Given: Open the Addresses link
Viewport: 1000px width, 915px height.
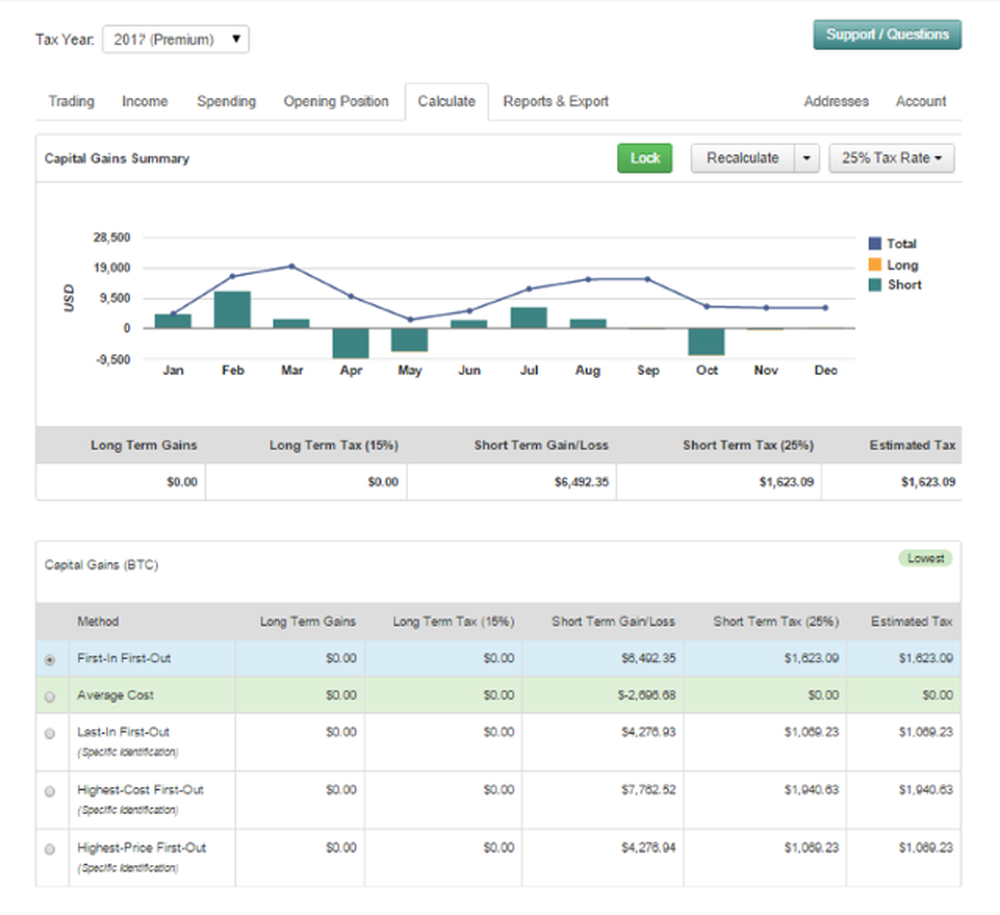Looking at the screenshot, I should tap(836, 101).
